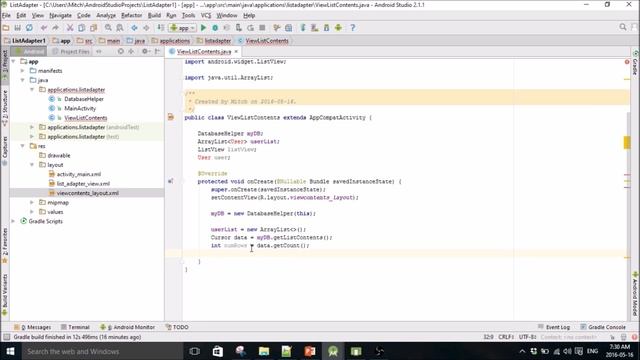
Task: Click the Cut scissors icon
Action: 70,28
